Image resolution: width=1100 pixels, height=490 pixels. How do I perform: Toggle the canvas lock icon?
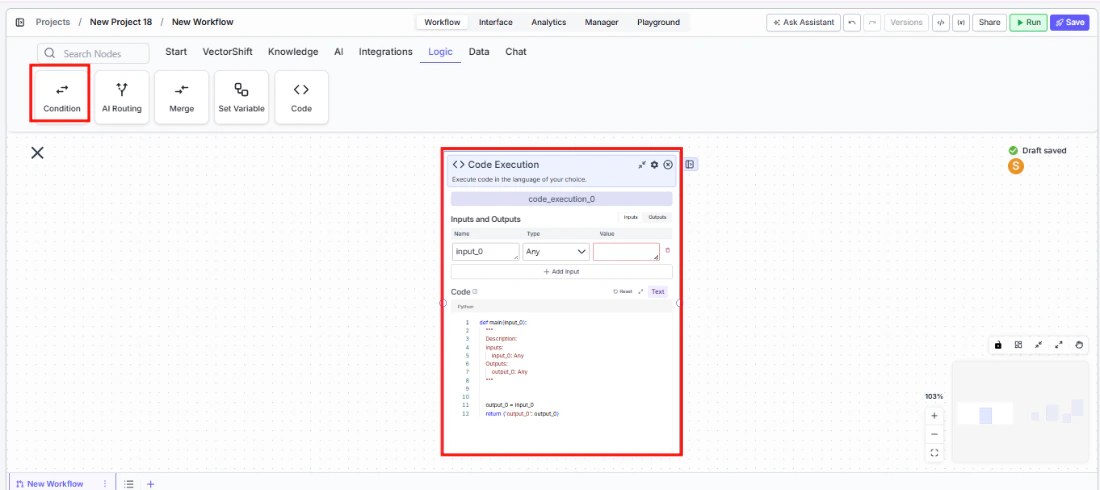[998, 345]
